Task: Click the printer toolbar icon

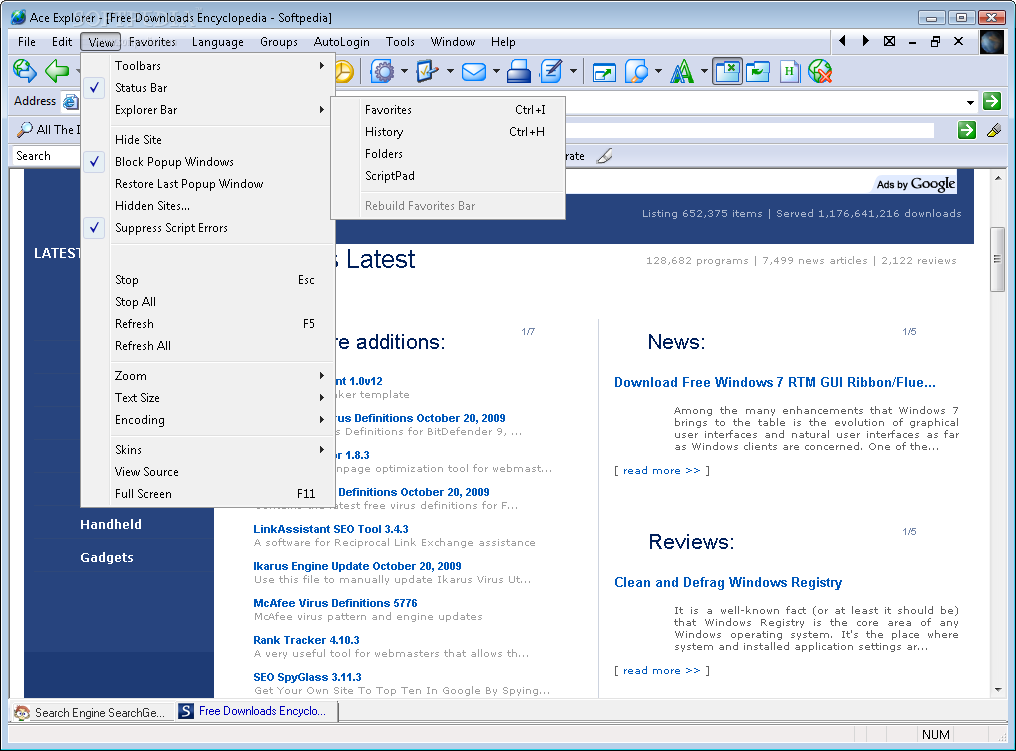Action: pyautogui.click(x=519, y=71)
